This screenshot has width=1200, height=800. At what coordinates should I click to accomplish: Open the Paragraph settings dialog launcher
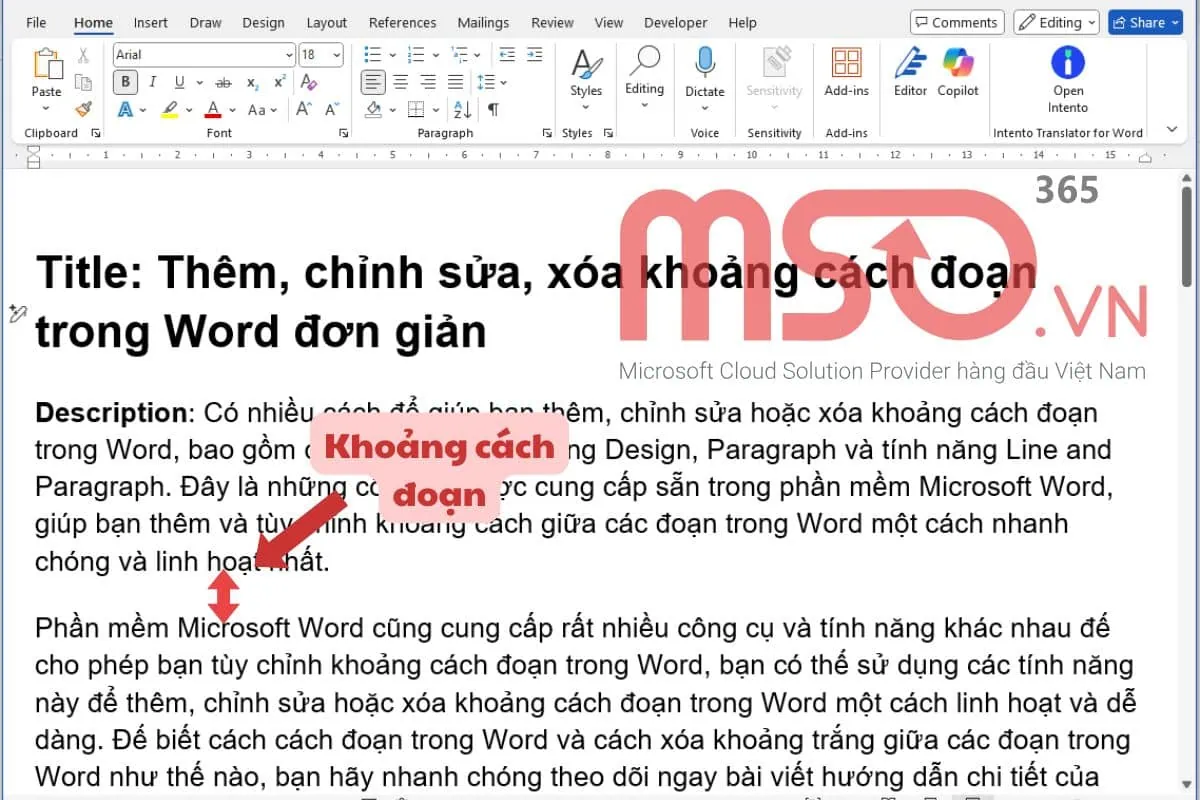[547, 133]
